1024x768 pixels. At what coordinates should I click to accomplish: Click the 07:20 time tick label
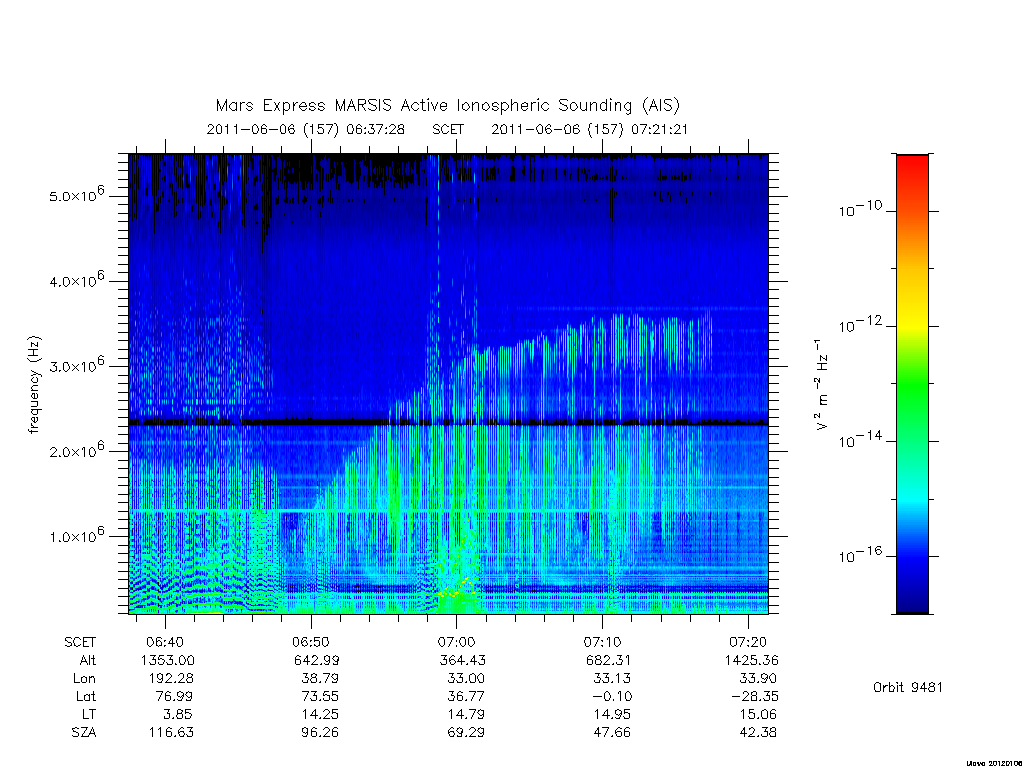tap(748, 642)
